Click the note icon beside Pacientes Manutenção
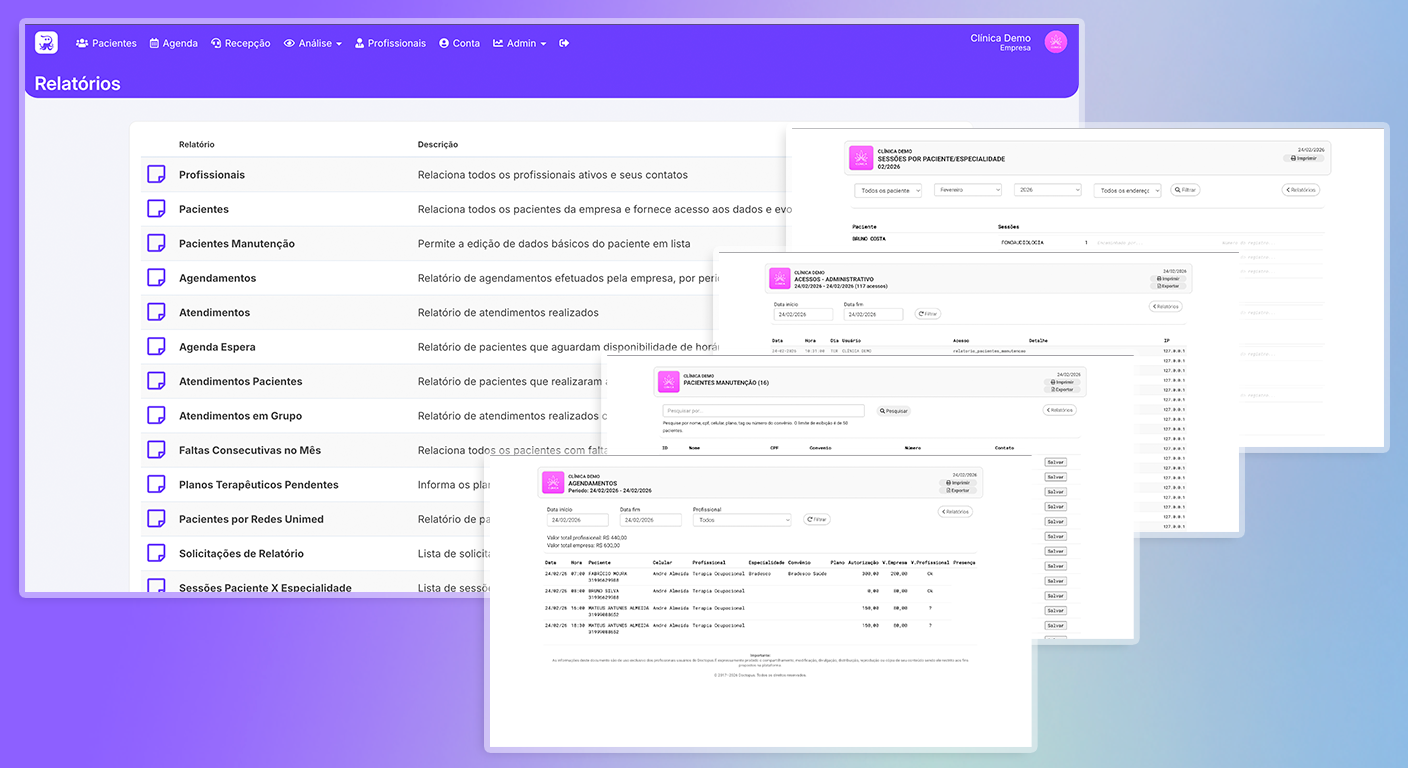Image resolution: width=1408 pixels, height=768 pixels. [x=156, y=243]
